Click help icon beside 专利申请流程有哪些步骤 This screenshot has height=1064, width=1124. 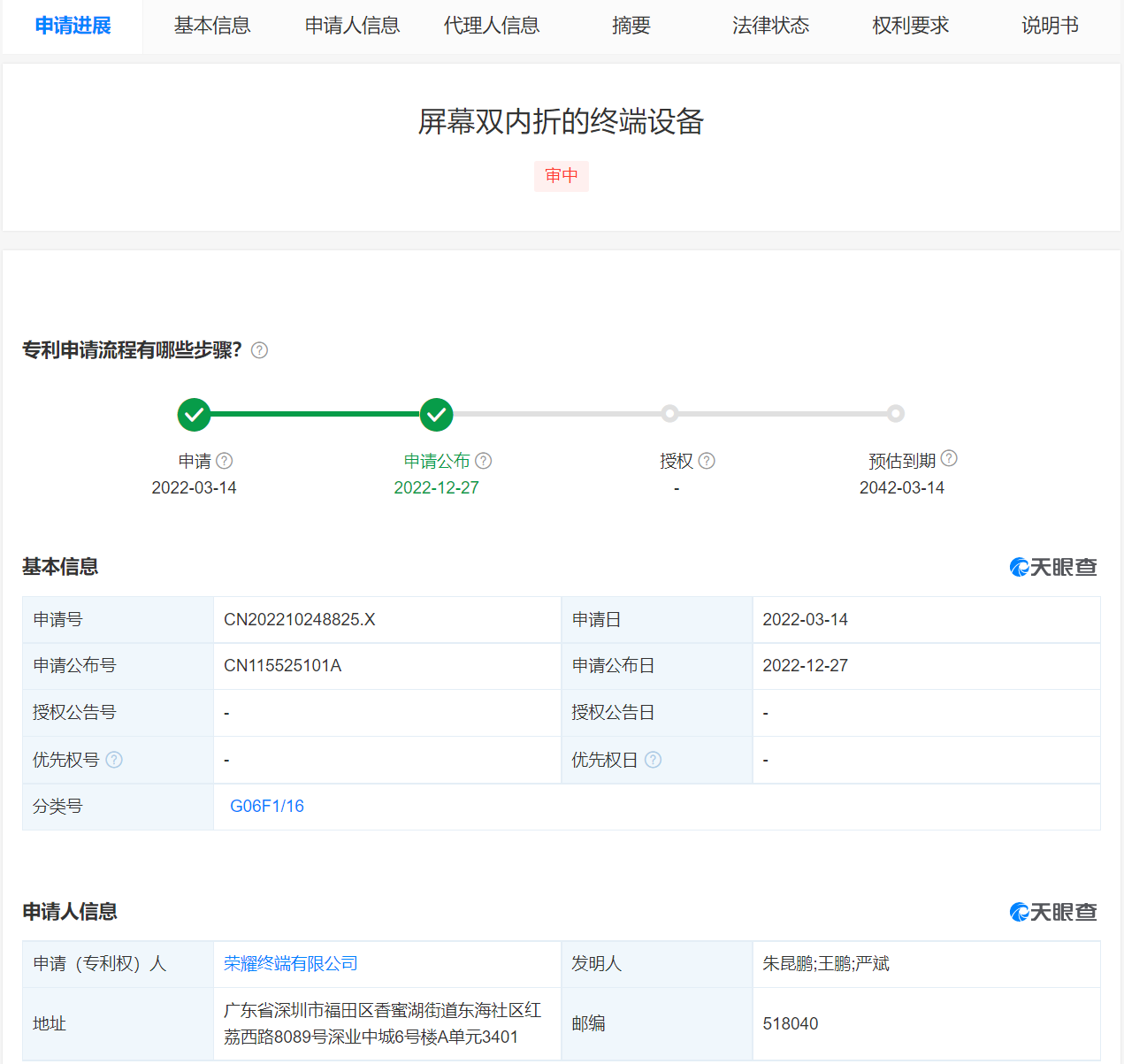pos(259,350)
